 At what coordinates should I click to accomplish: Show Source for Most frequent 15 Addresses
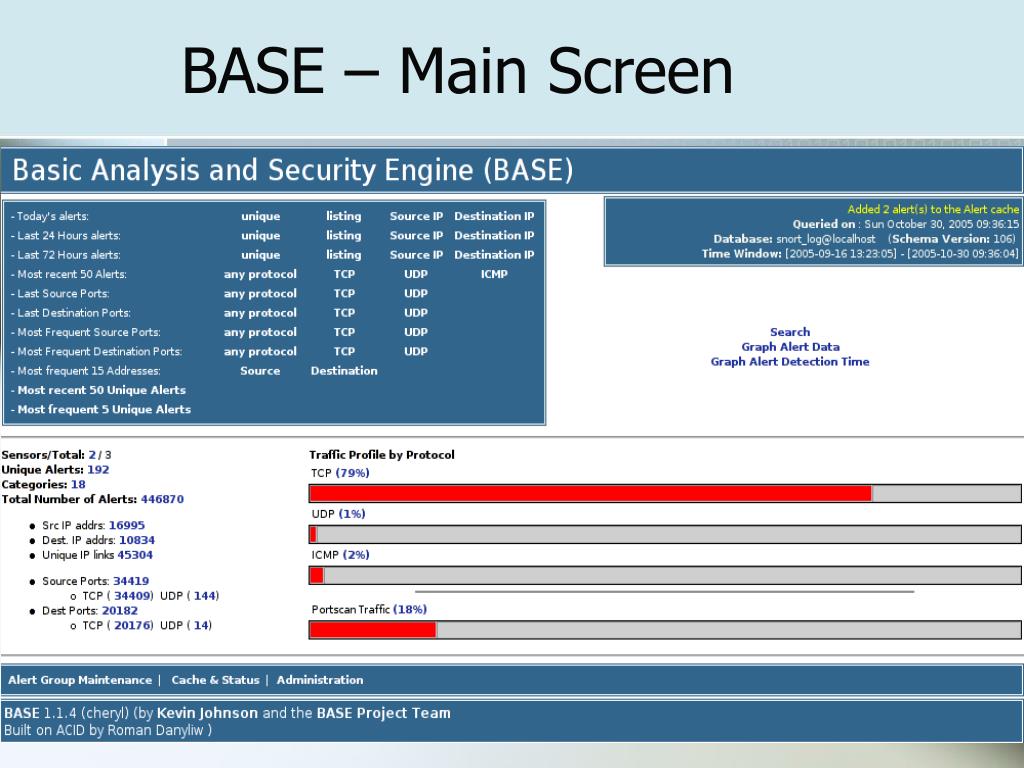tap(260, 371)
